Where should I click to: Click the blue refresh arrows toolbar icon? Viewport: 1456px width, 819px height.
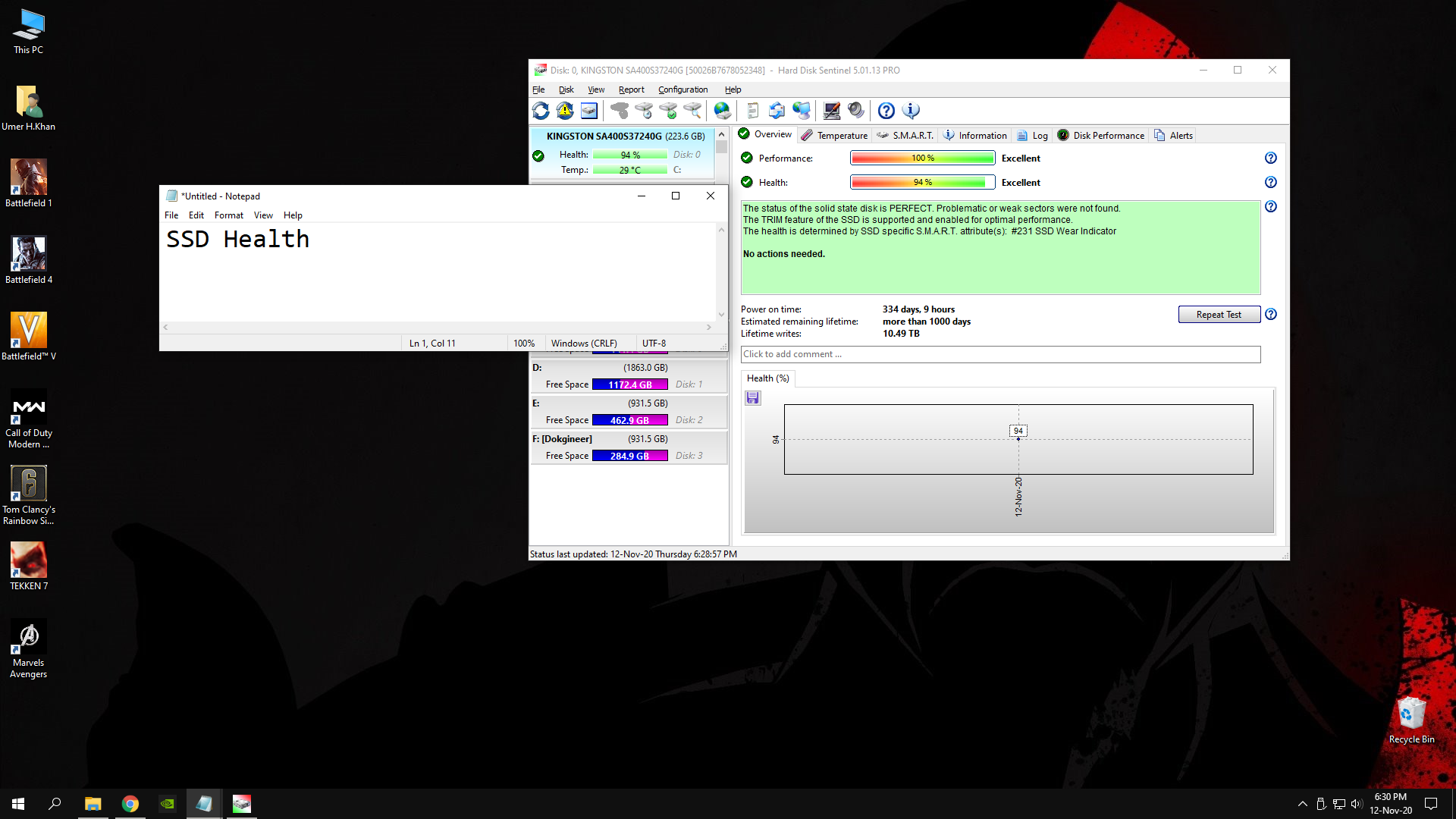coord(541,111)
